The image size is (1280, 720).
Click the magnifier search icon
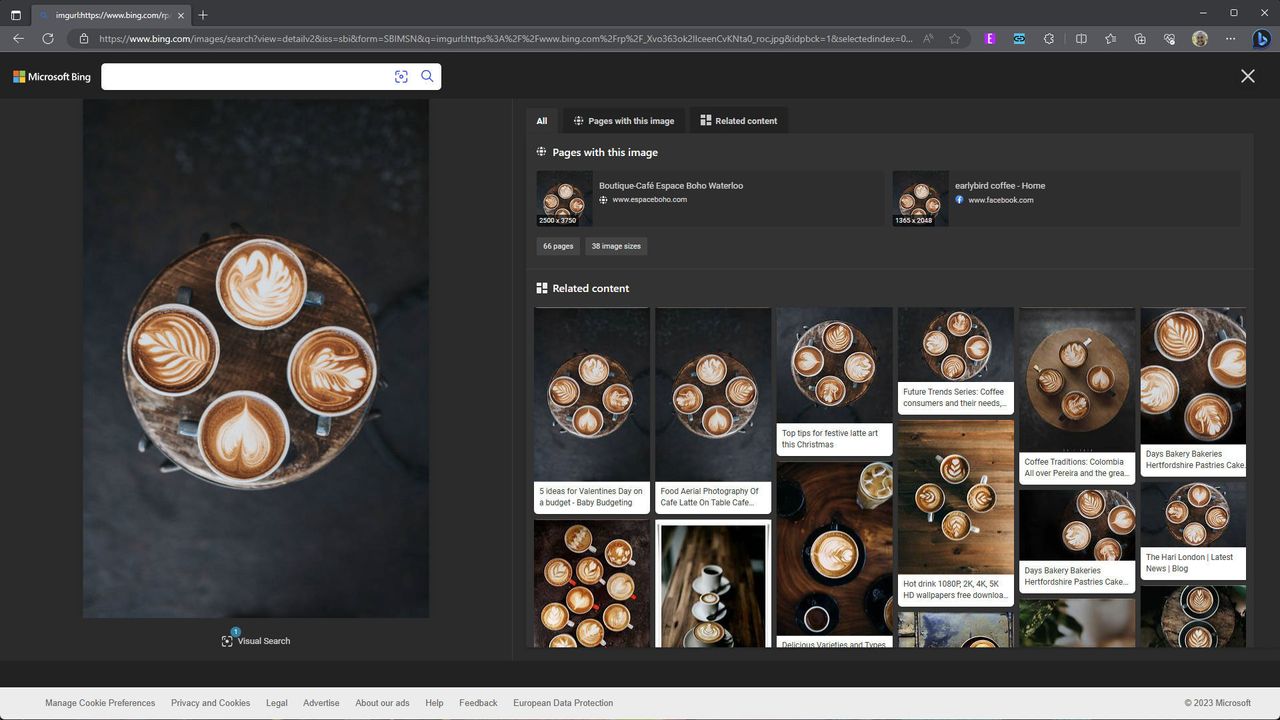pos(427,77)
